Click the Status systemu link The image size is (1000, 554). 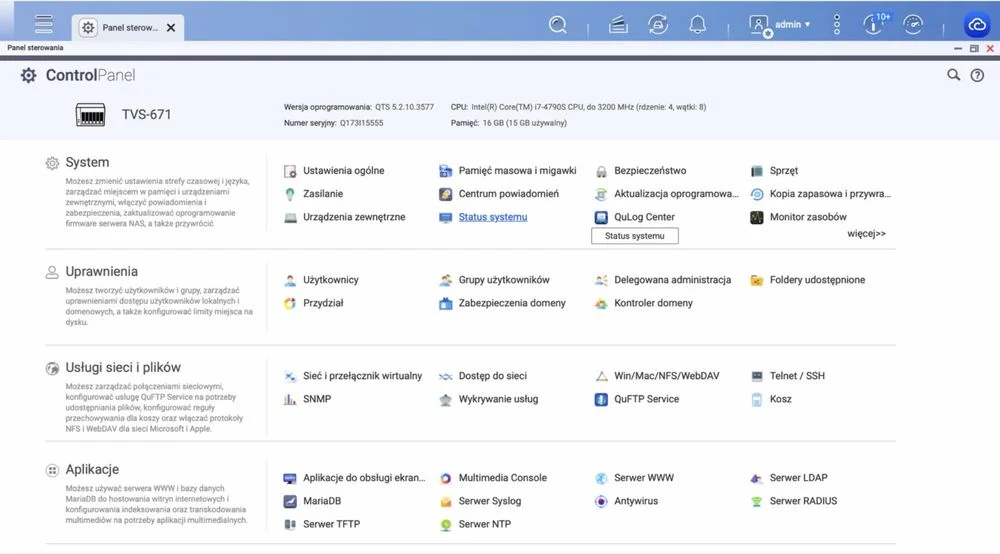pyautogui.click(x=492, y=217)
